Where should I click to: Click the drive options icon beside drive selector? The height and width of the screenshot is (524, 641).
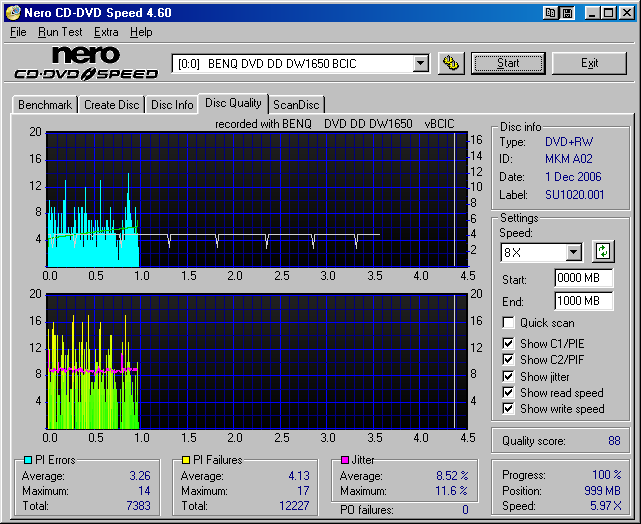pos(450,63)
